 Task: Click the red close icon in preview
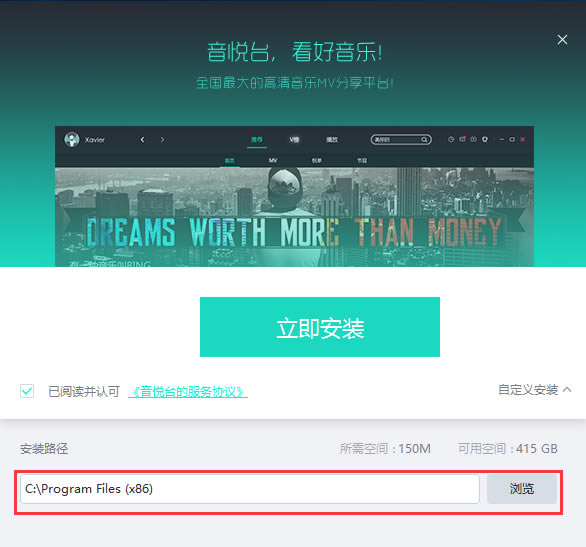coord(522,139)
